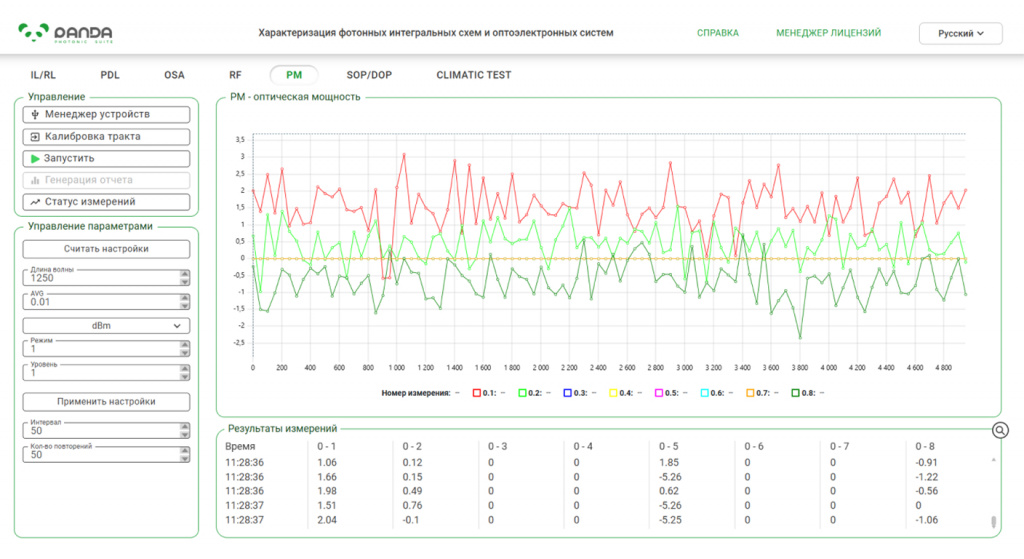Toggle light green 0.2 series legend box
The image size is (1024, 559).
click(522, 393)
